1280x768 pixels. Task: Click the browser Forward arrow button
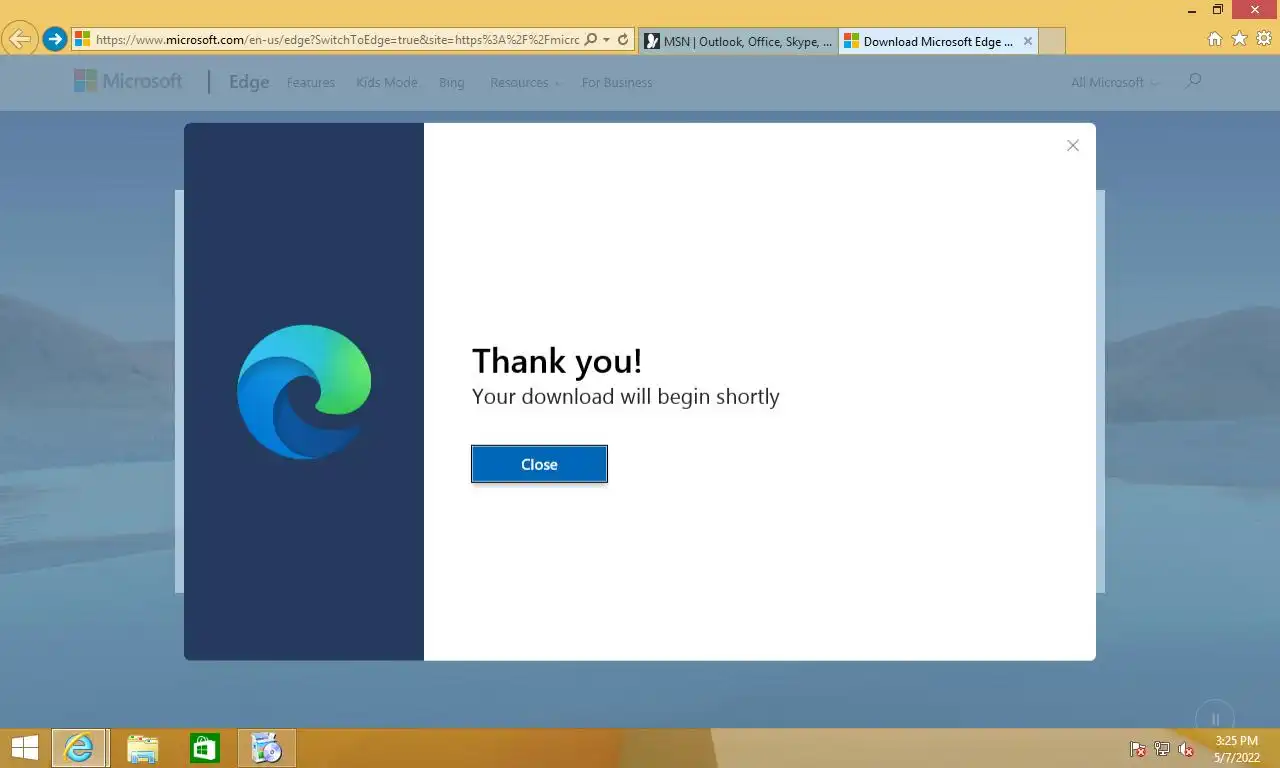(x=55, y=39)
